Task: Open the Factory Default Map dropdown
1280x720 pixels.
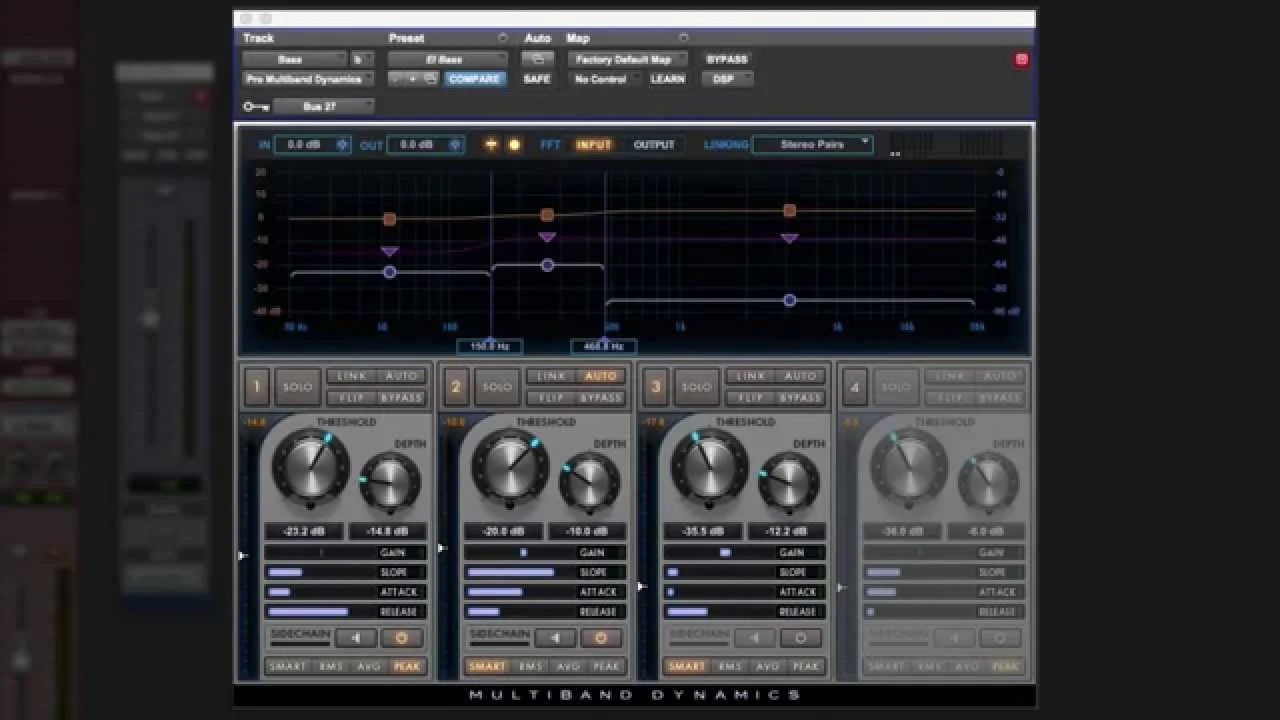Action: click(x=628, y=59)
